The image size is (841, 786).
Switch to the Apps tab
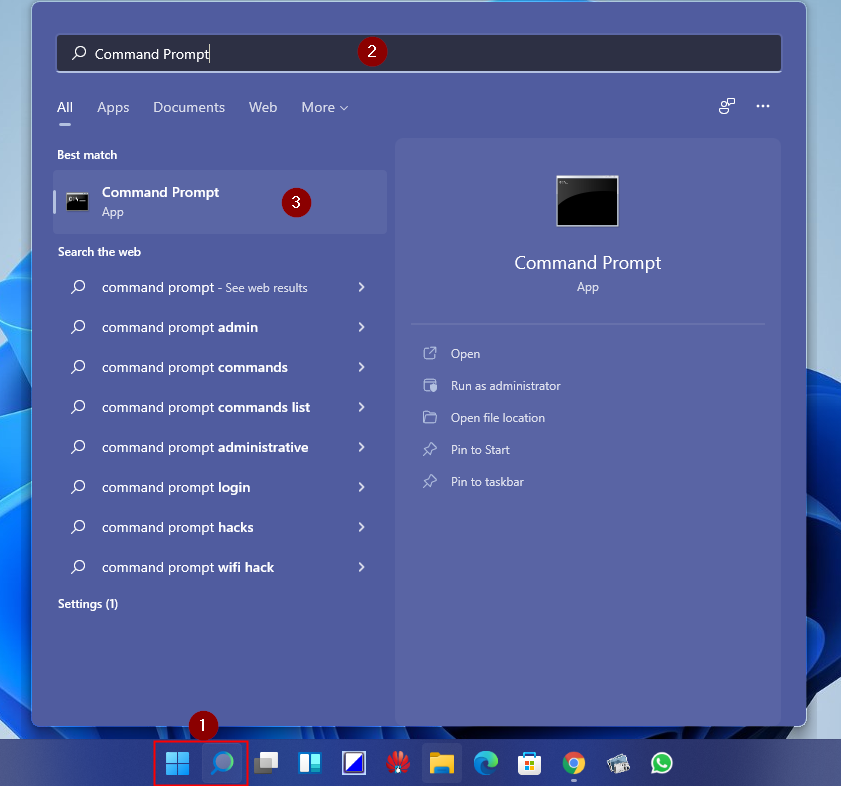click(x=113, y=107)
